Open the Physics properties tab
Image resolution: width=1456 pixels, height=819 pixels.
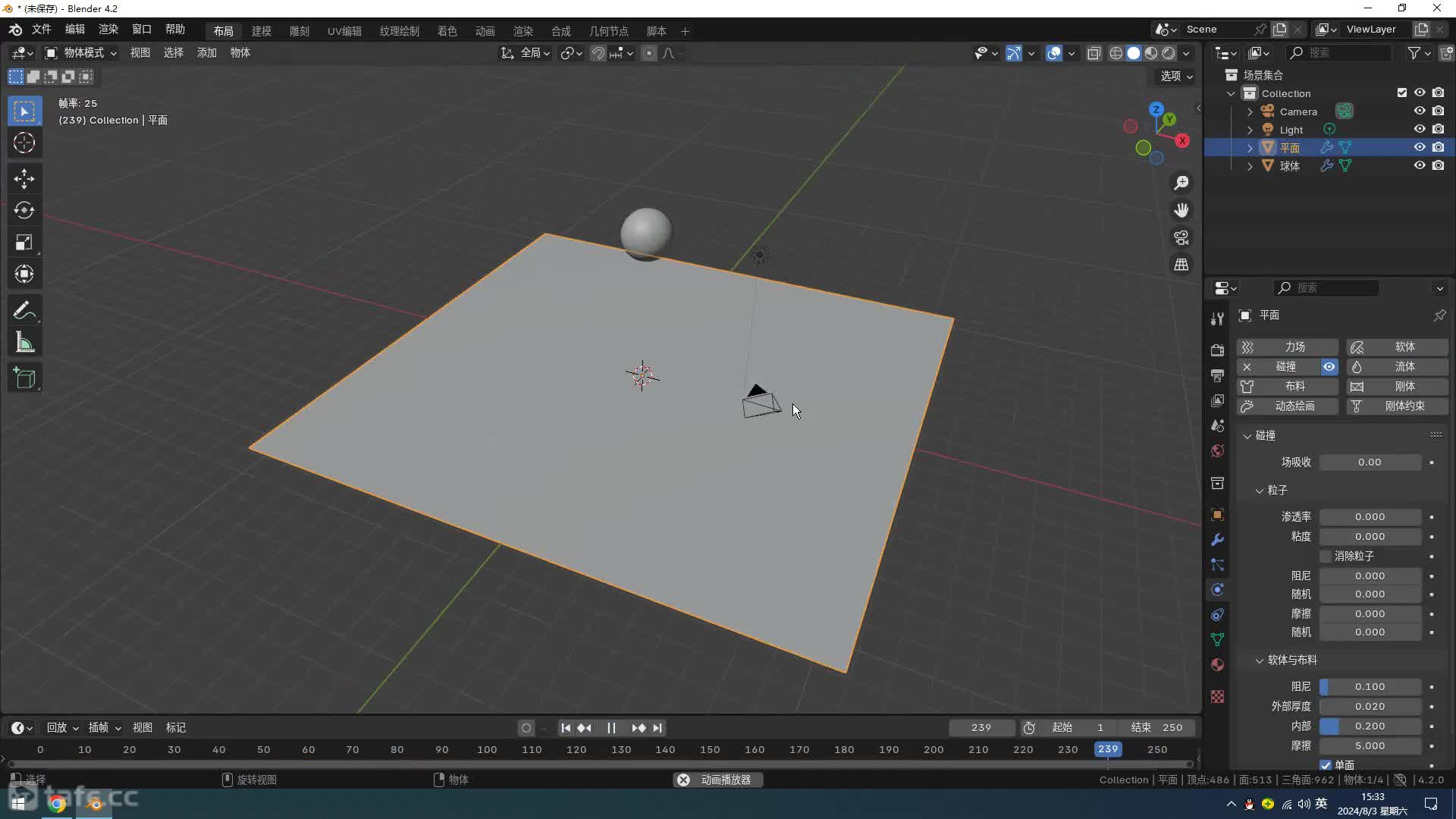[x=1217, y=590]
